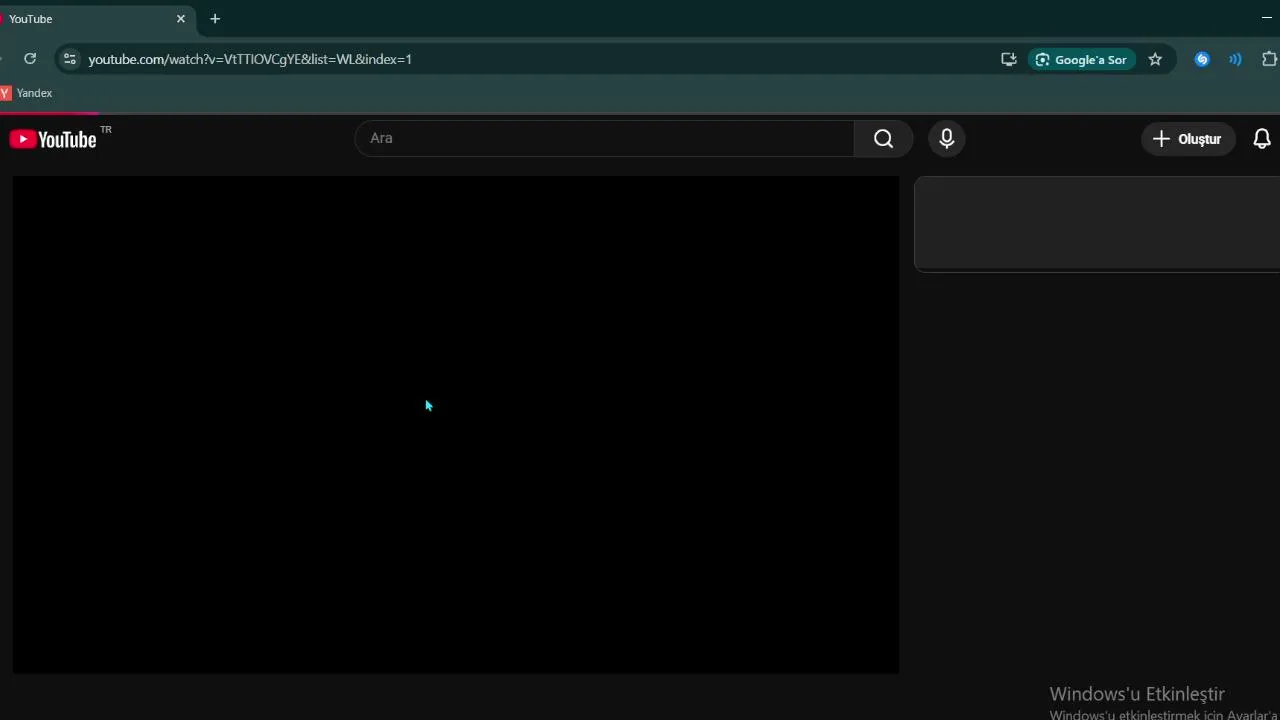Screen dimensions: 1280x720
Task: Bookmark this page with the star icon
Action: (x=1155, y=59)
